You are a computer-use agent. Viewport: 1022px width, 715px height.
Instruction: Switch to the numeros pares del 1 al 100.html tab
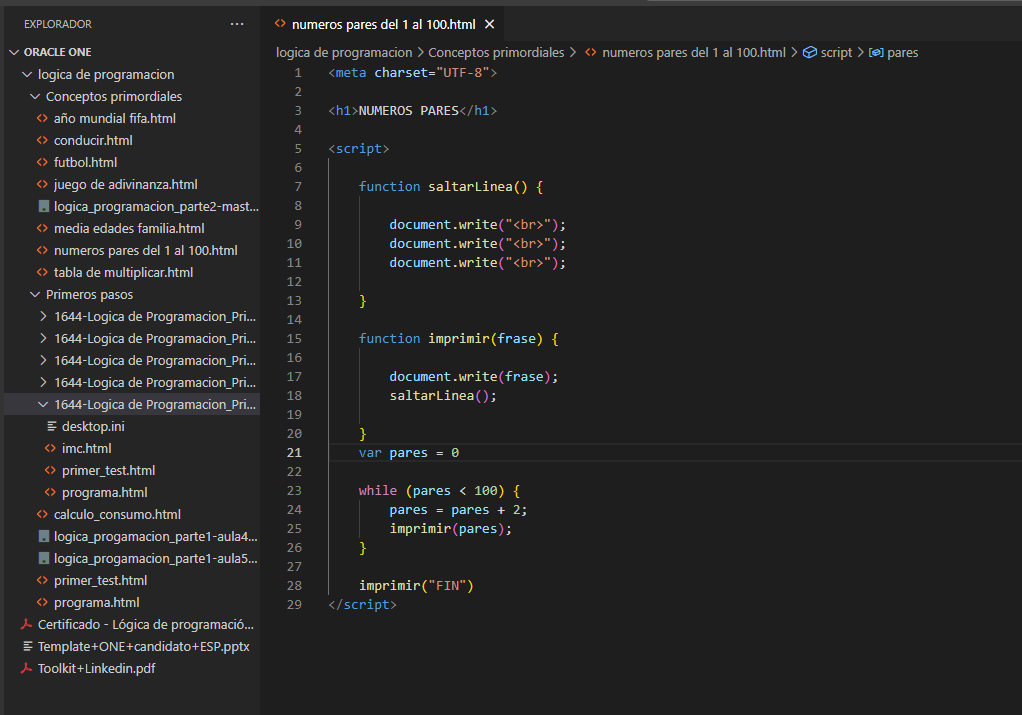(383, 24)
